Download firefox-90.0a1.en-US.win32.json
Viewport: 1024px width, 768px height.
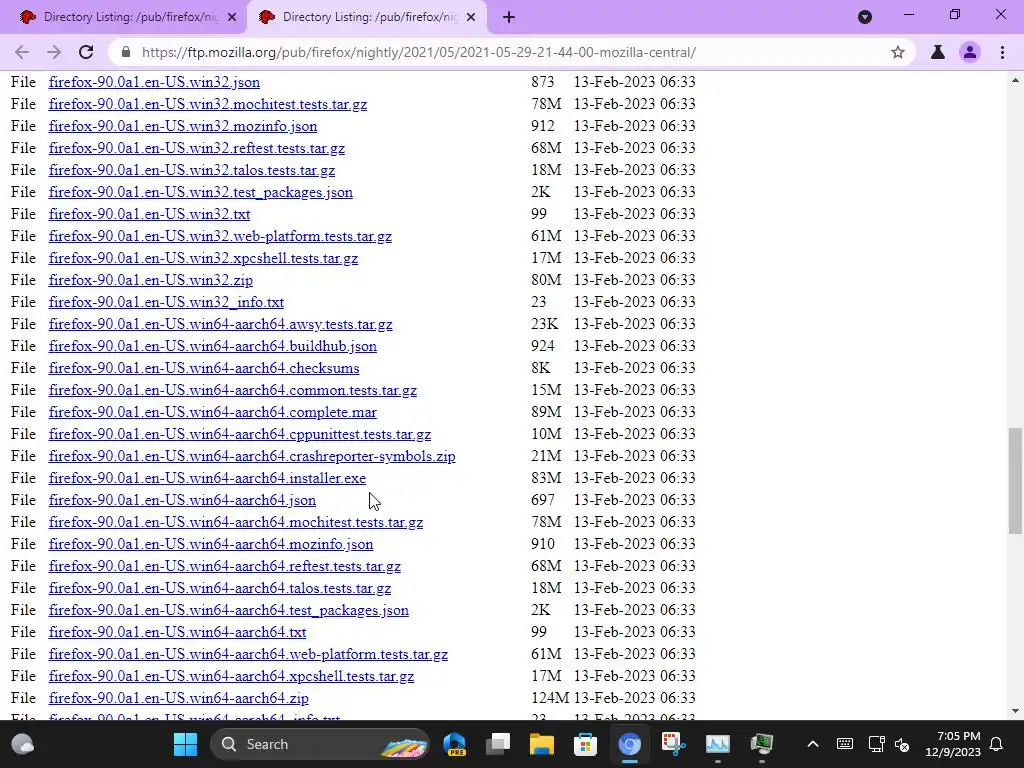(x=154, y=82)
